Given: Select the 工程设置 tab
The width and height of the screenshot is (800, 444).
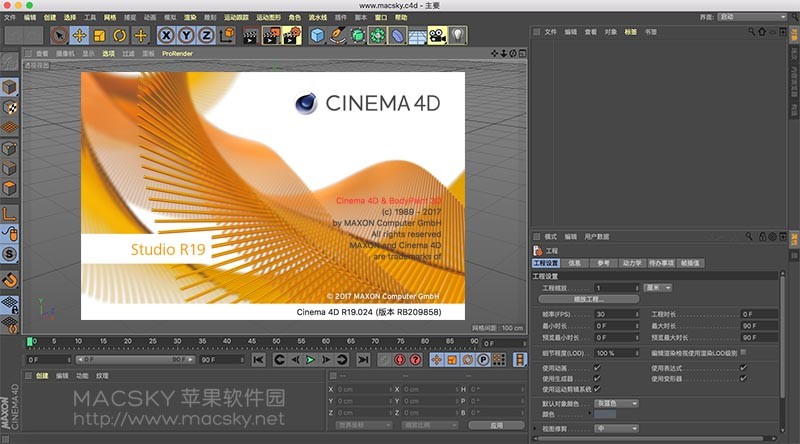Looking at the screenshot, I should [x=546, y=263].
